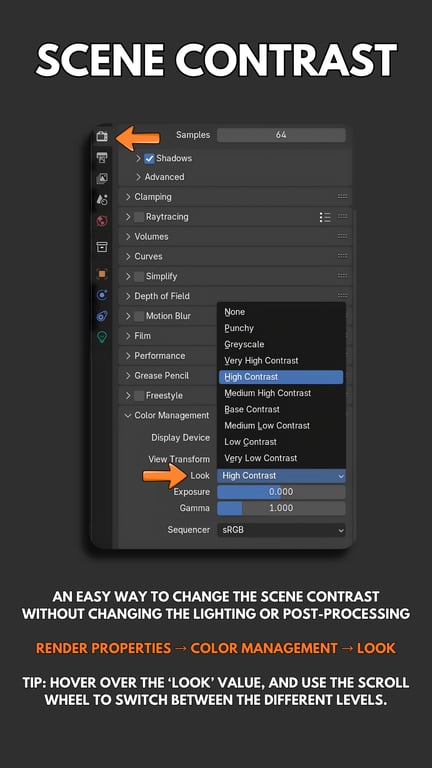Open the Physics properties tab icon
This screenshot has width=432, height=768.
point(102,295)
